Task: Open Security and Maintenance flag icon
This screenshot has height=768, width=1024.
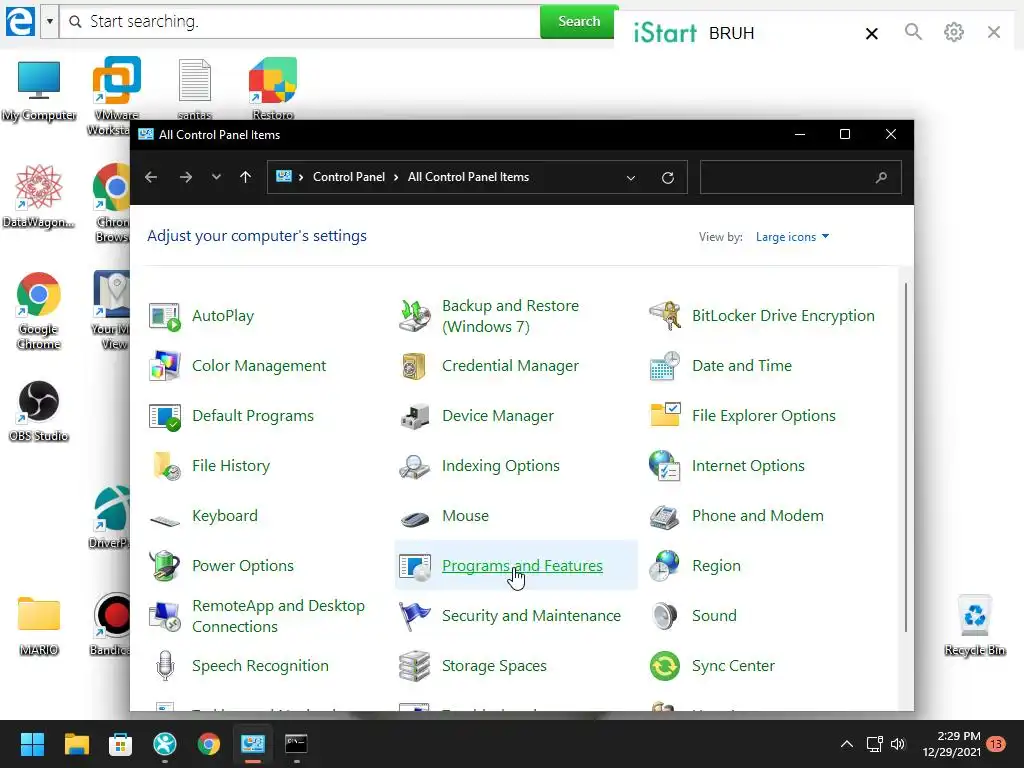Action: (415, 616)
